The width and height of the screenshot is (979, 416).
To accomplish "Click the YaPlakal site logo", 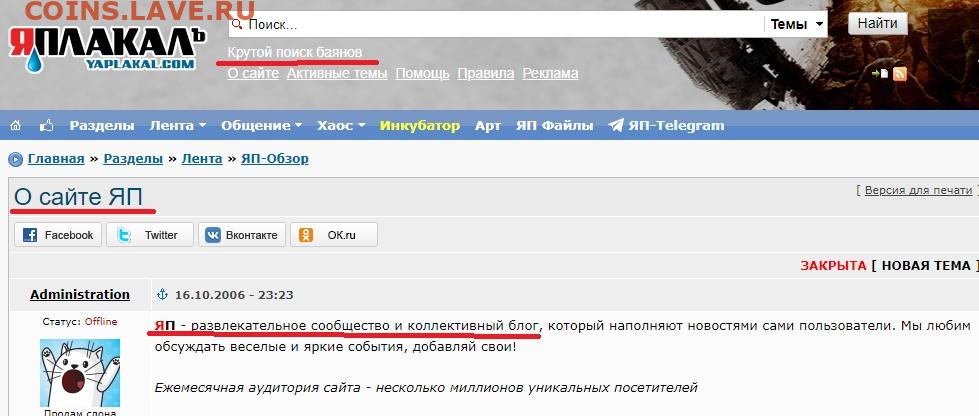I will [x=108, y=47].
